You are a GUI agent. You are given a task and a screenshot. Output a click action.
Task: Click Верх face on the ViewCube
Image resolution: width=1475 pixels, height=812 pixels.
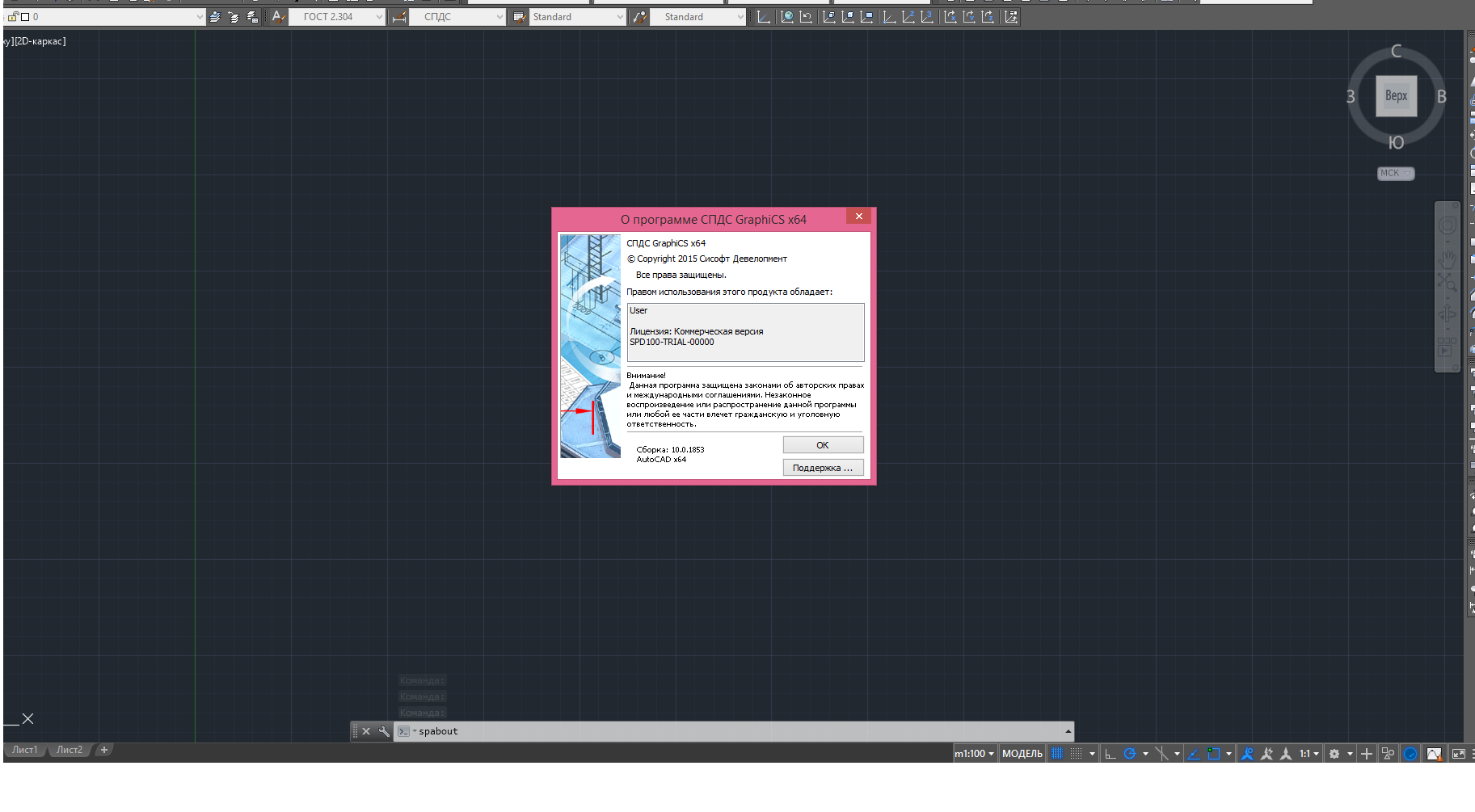(1397, 96)
